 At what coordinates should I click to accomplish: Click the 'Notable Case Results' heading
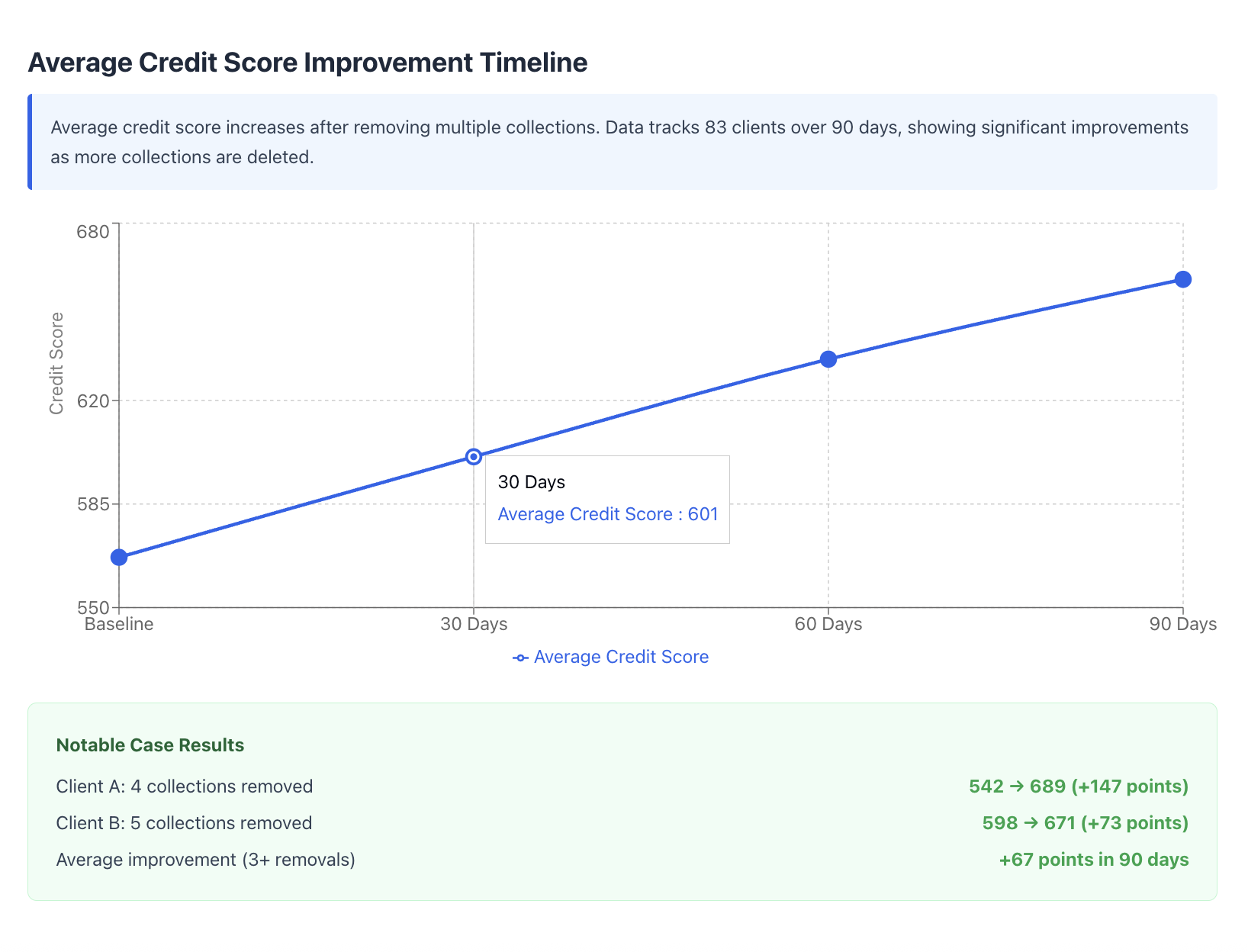click(150, 745)
